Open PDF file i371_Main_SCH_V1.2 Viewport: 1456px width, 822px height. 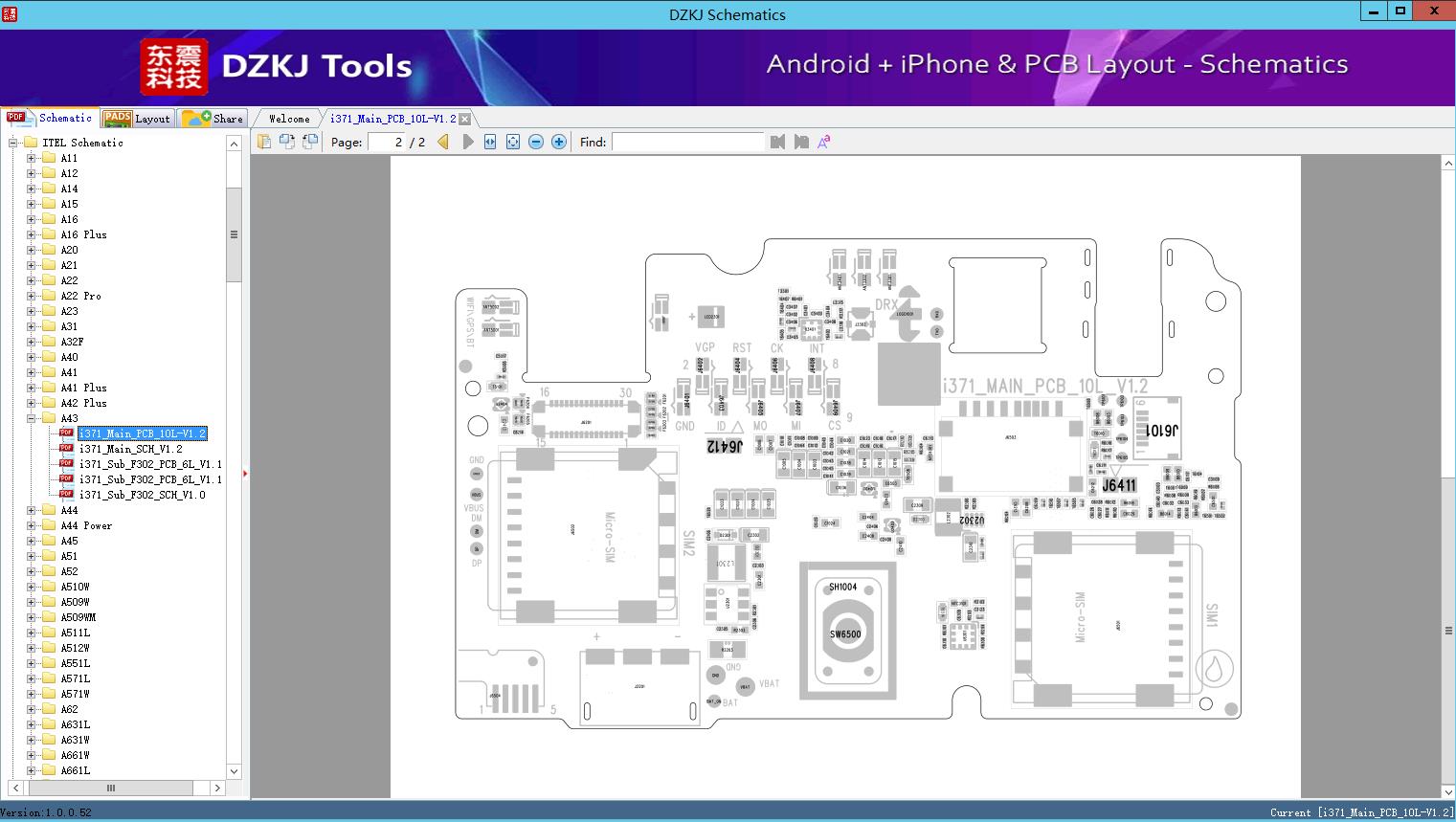[130, 449]
